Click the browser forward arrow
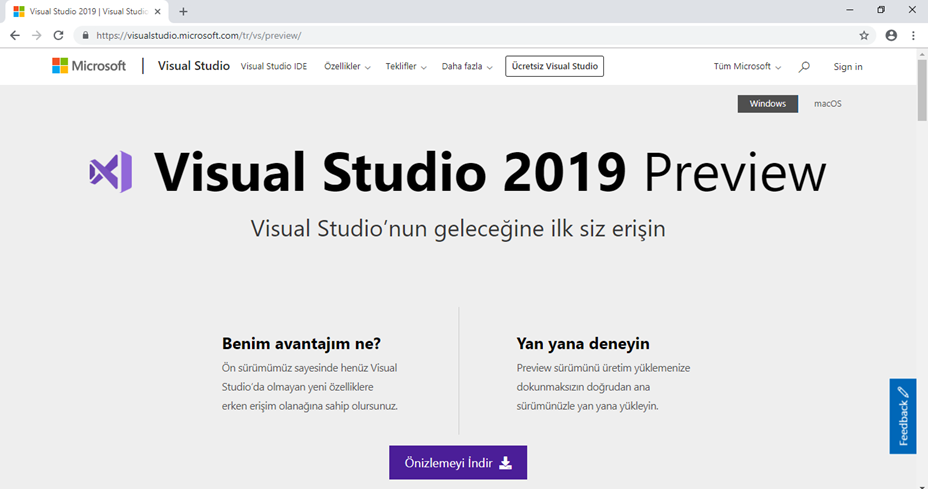Screen dimensions: 928x489 coord(37,36)
